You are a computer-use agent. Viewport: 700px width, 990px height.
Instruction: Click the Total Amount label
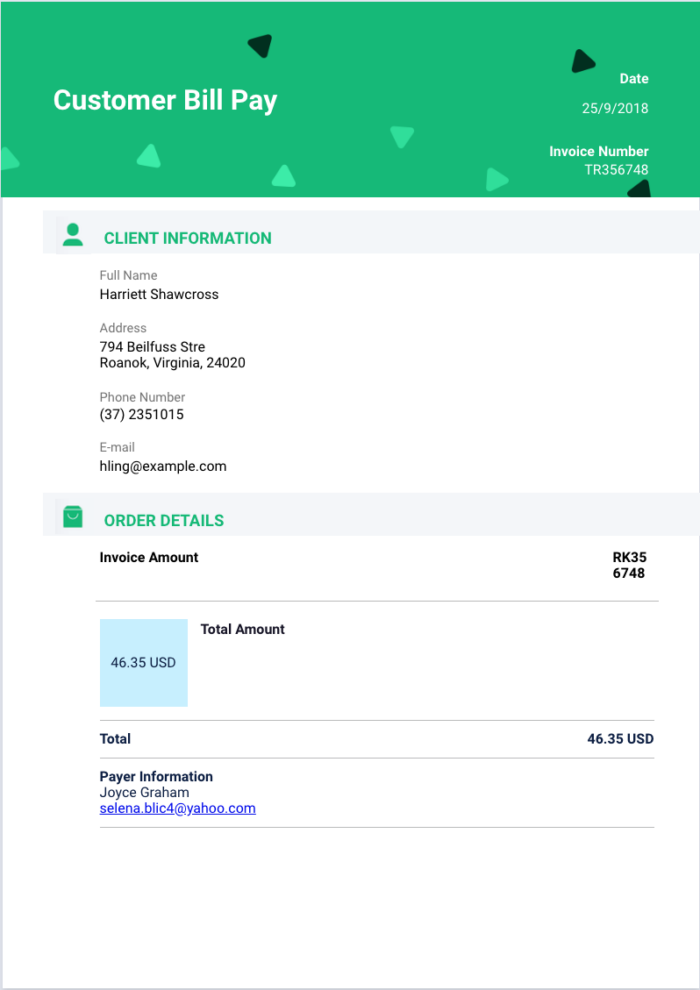pyautogui.click(x=242, y=629)
